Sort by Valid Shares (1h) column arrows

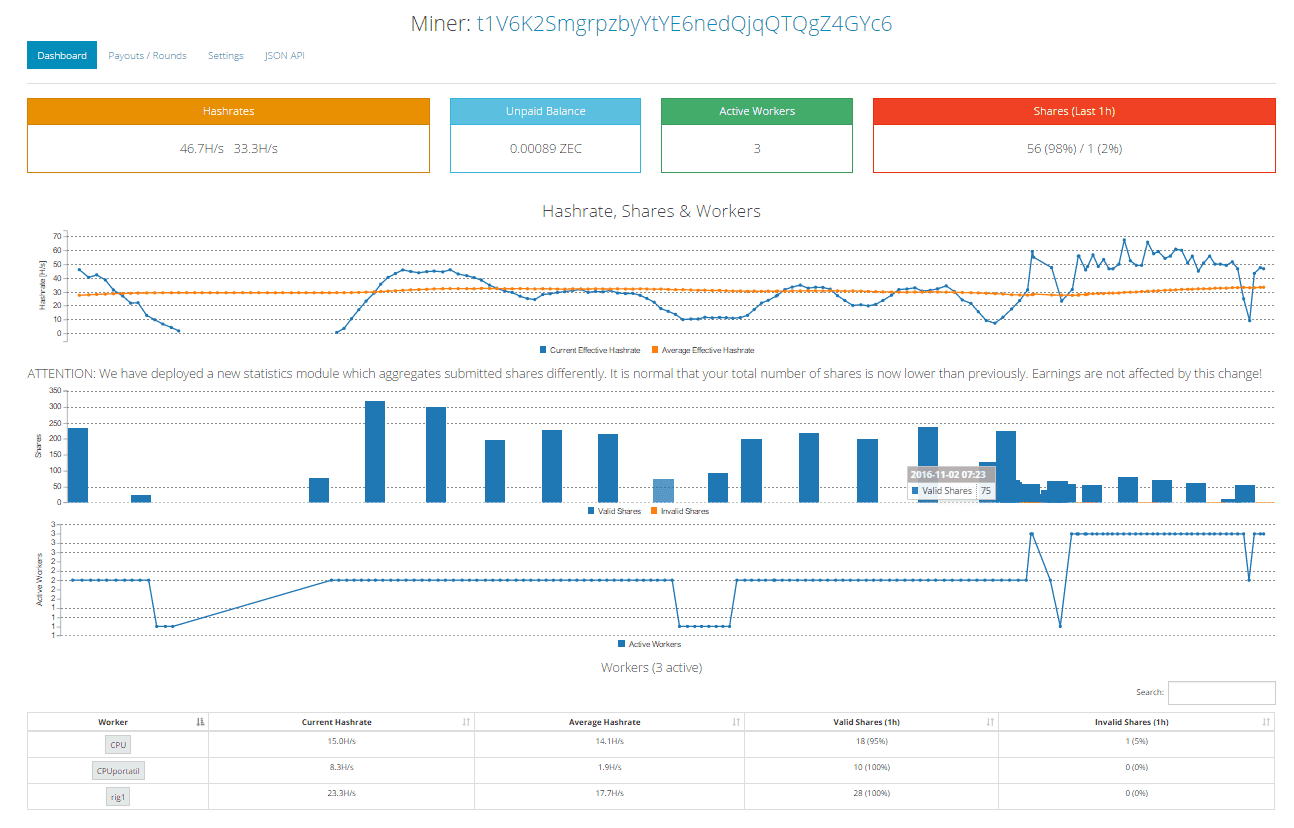pos(990,722)
